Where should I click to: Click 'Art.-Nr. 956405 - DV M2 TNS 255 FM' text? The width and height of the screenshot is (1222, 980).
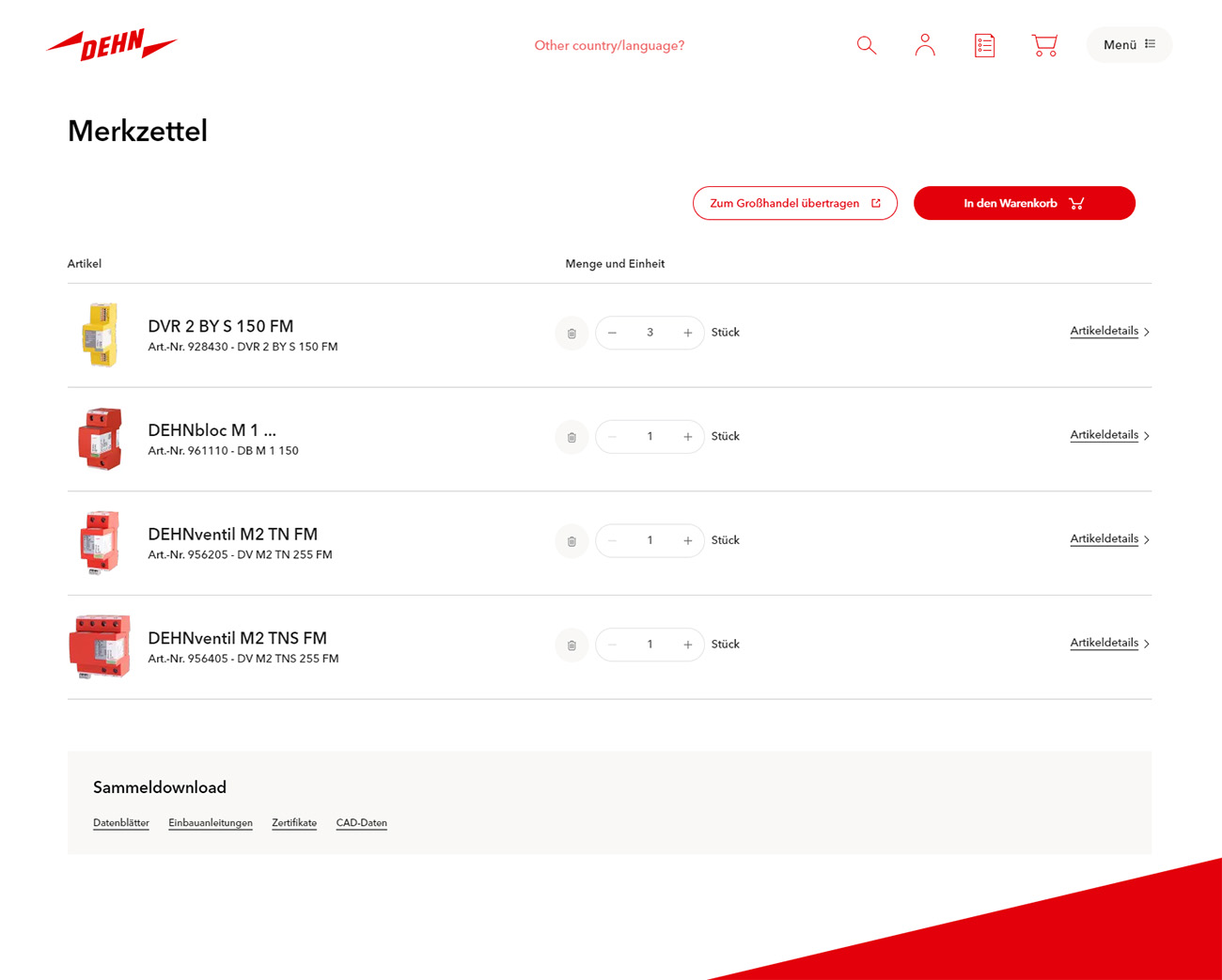(x=243, y=659)
